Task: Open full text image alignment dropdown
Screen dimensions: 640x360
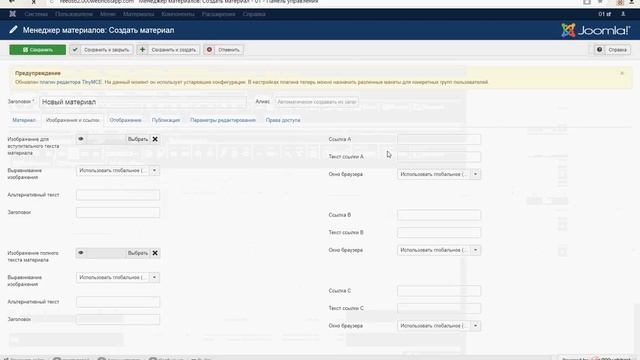Action: [118, 278]
